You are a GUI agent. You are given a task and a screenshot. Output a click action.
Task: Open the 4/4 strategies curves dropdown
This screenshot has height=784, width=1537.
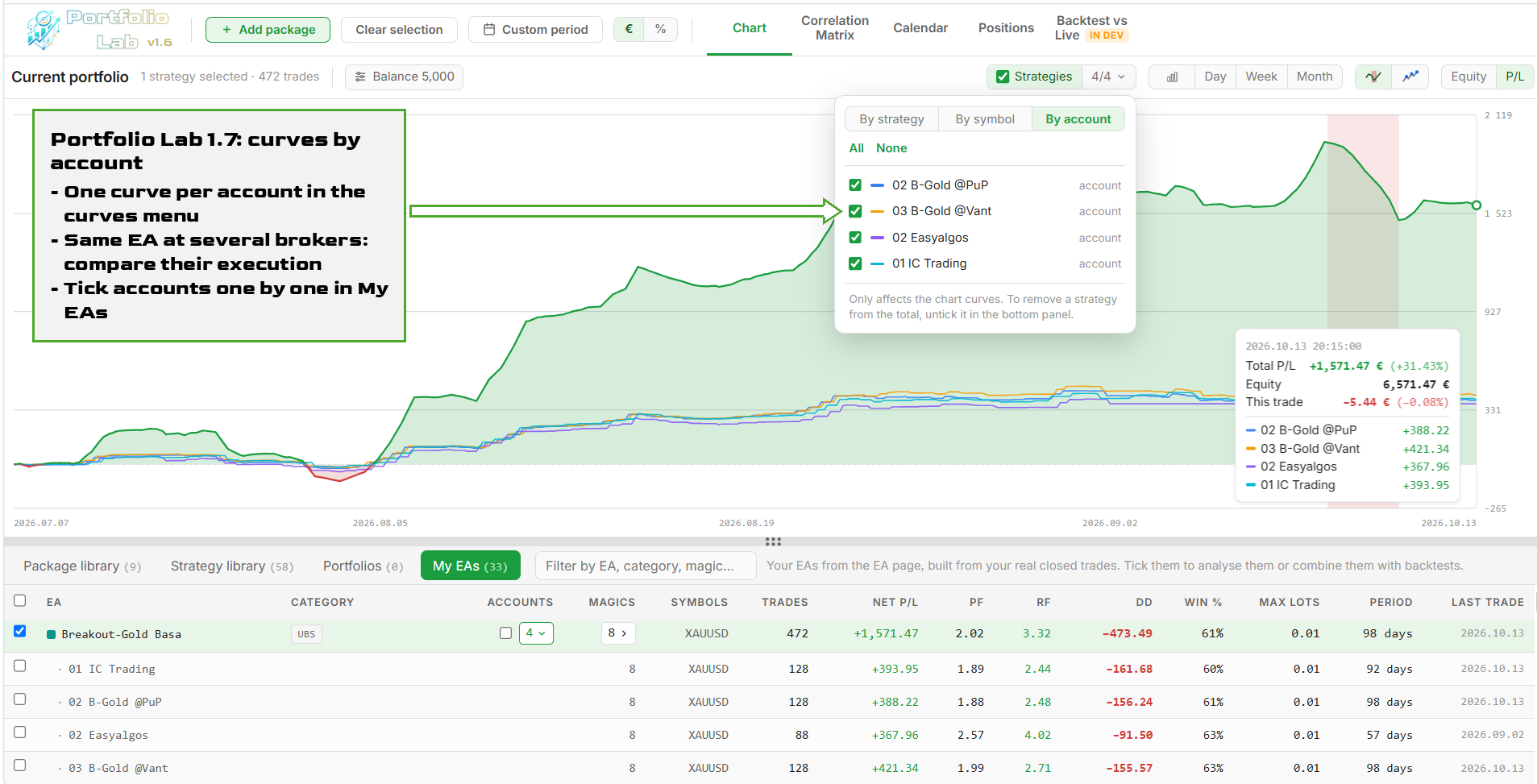tap(1108, 77)
